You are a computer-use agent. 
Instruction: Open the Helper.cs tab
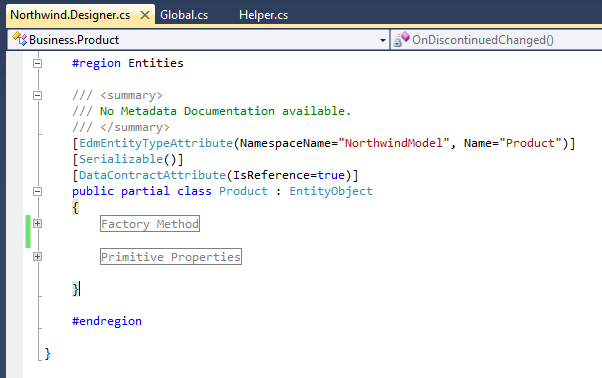263,15
